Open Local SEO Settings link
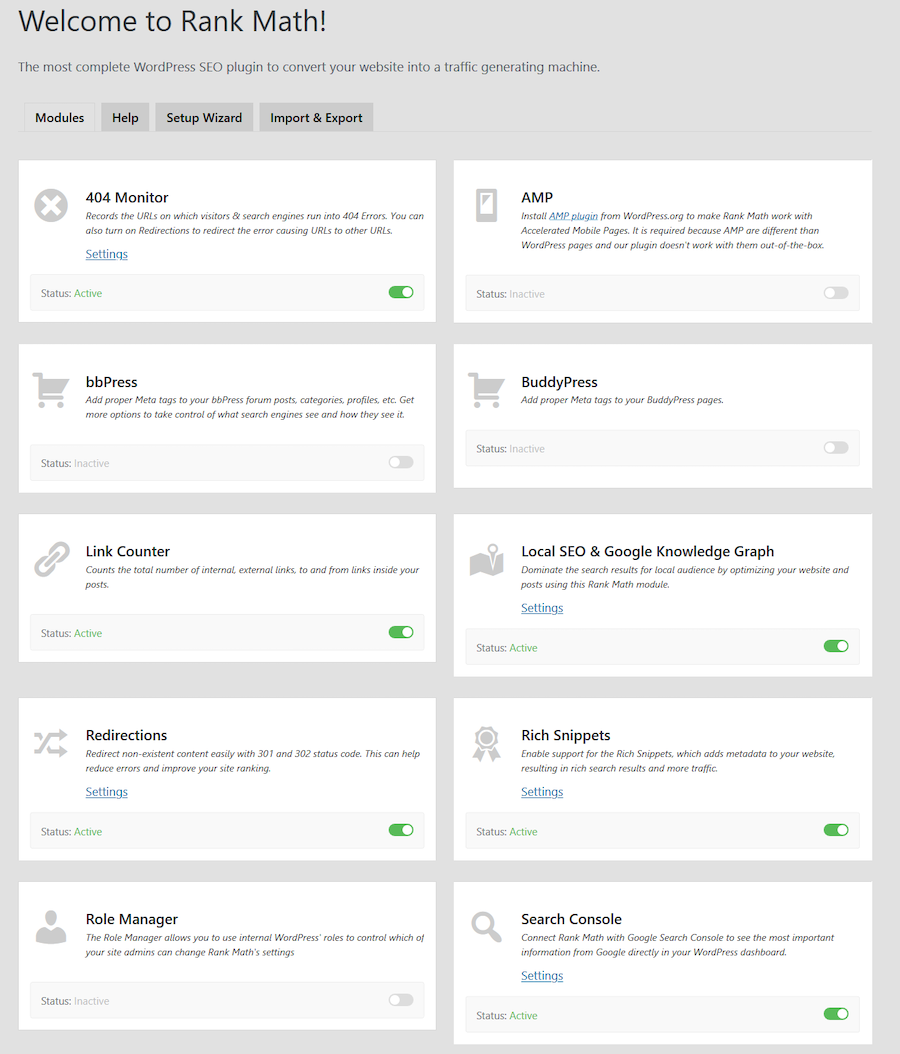This screenshot has width=900, height=1054. [542, 608]
